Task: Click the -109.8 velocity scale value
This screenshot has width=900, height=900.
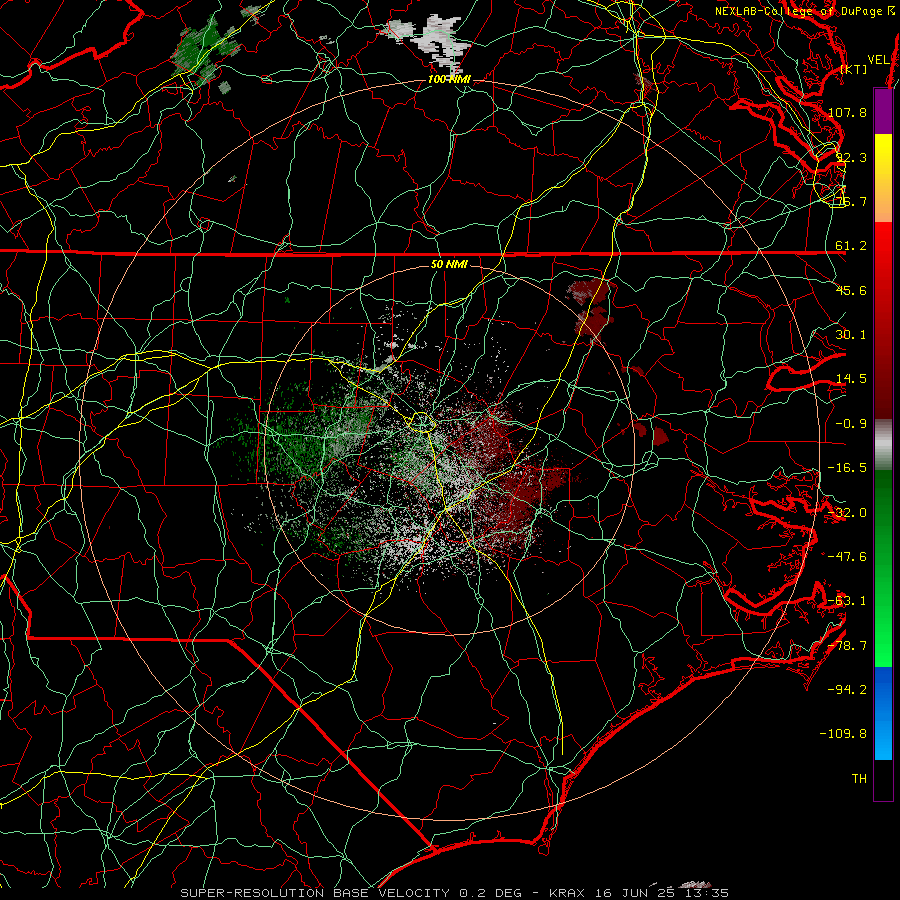Action: [x=843, y=734]
